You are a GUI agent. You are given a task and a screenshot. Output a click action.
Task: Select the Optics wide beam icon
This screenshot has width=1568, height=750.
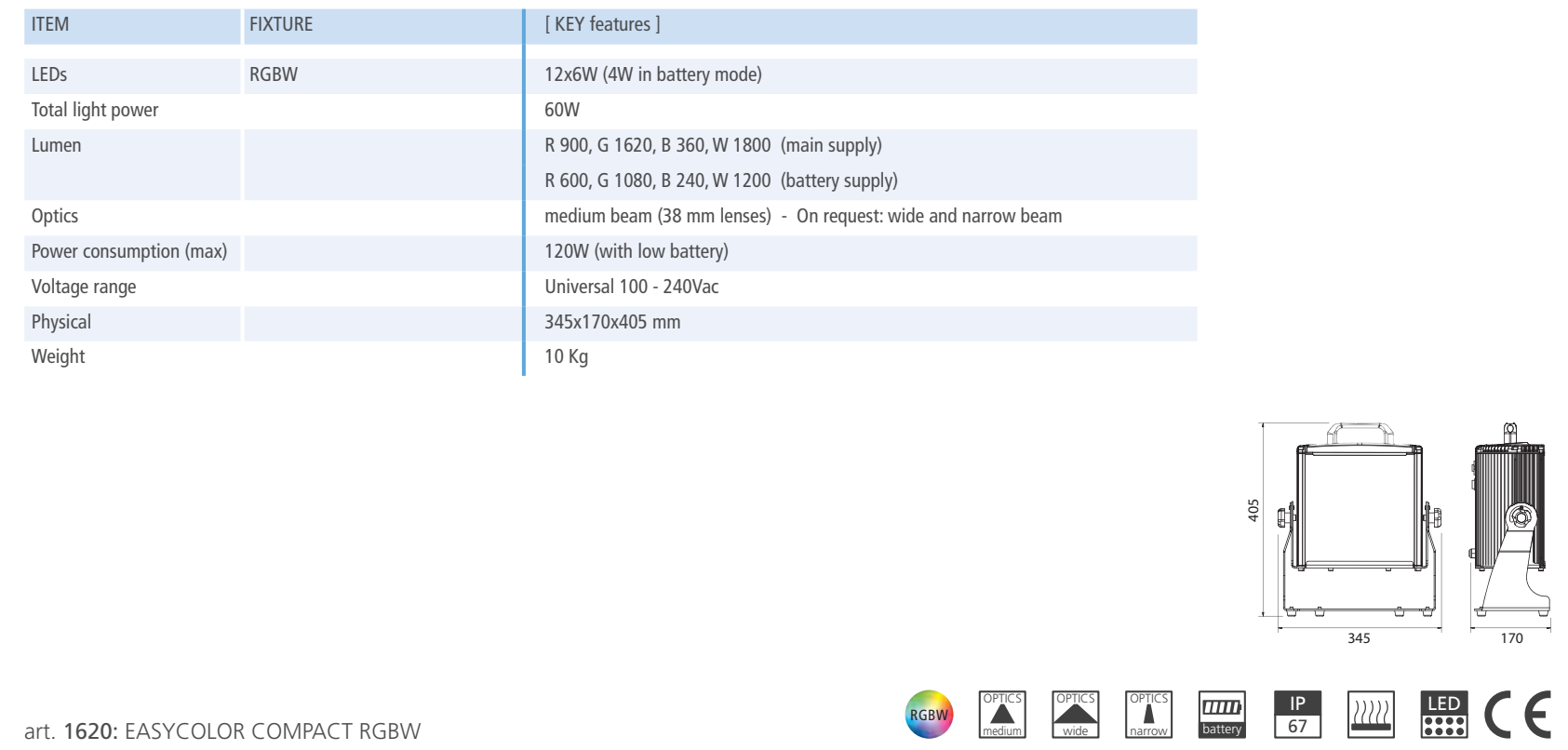1075,715
